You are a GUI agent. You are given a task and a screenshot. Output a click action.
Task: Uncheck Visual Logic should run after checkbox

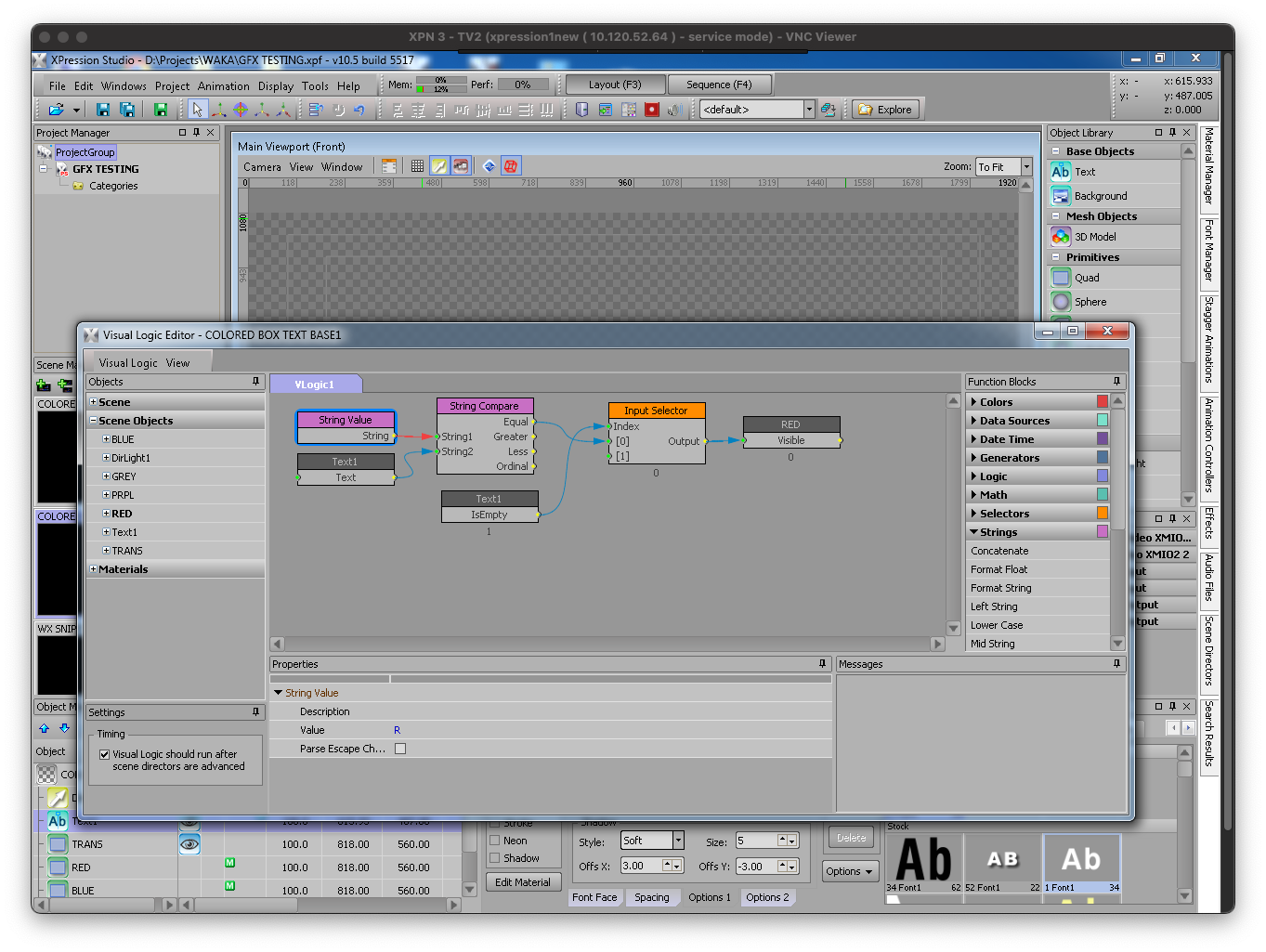(x=105, y=754)
